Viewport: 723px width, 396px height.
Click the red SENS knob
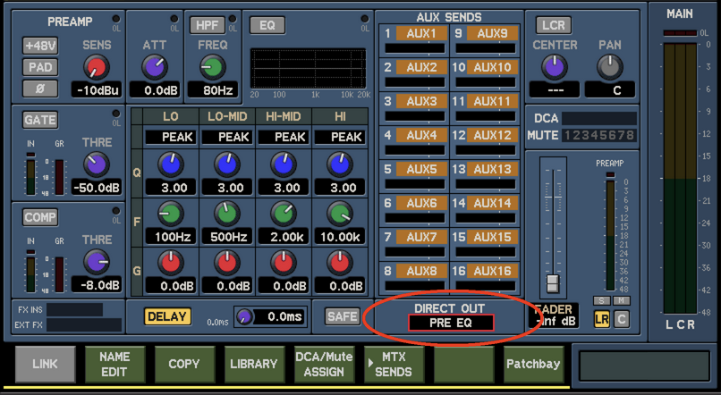click(96, 67)
